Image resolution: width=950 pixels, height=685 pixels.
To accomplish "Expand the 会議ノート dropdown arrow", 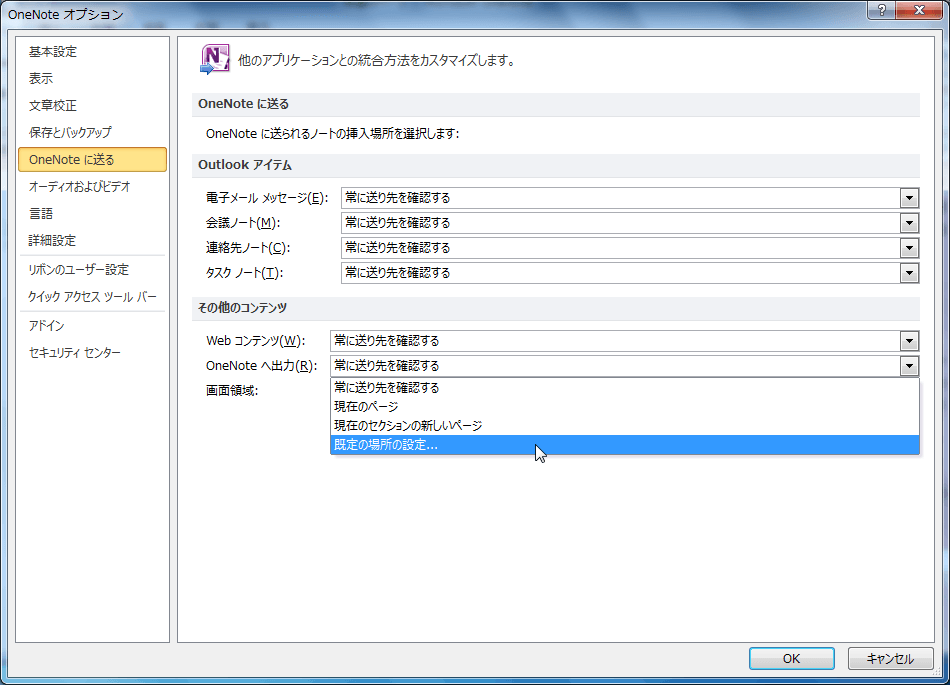I will click(909, 223).
